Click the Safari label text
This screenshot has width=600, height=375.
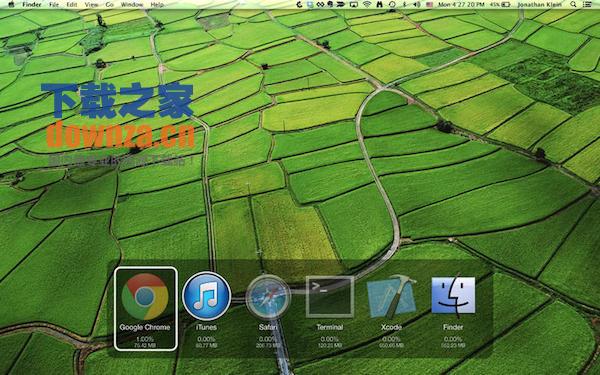[268, 327]
